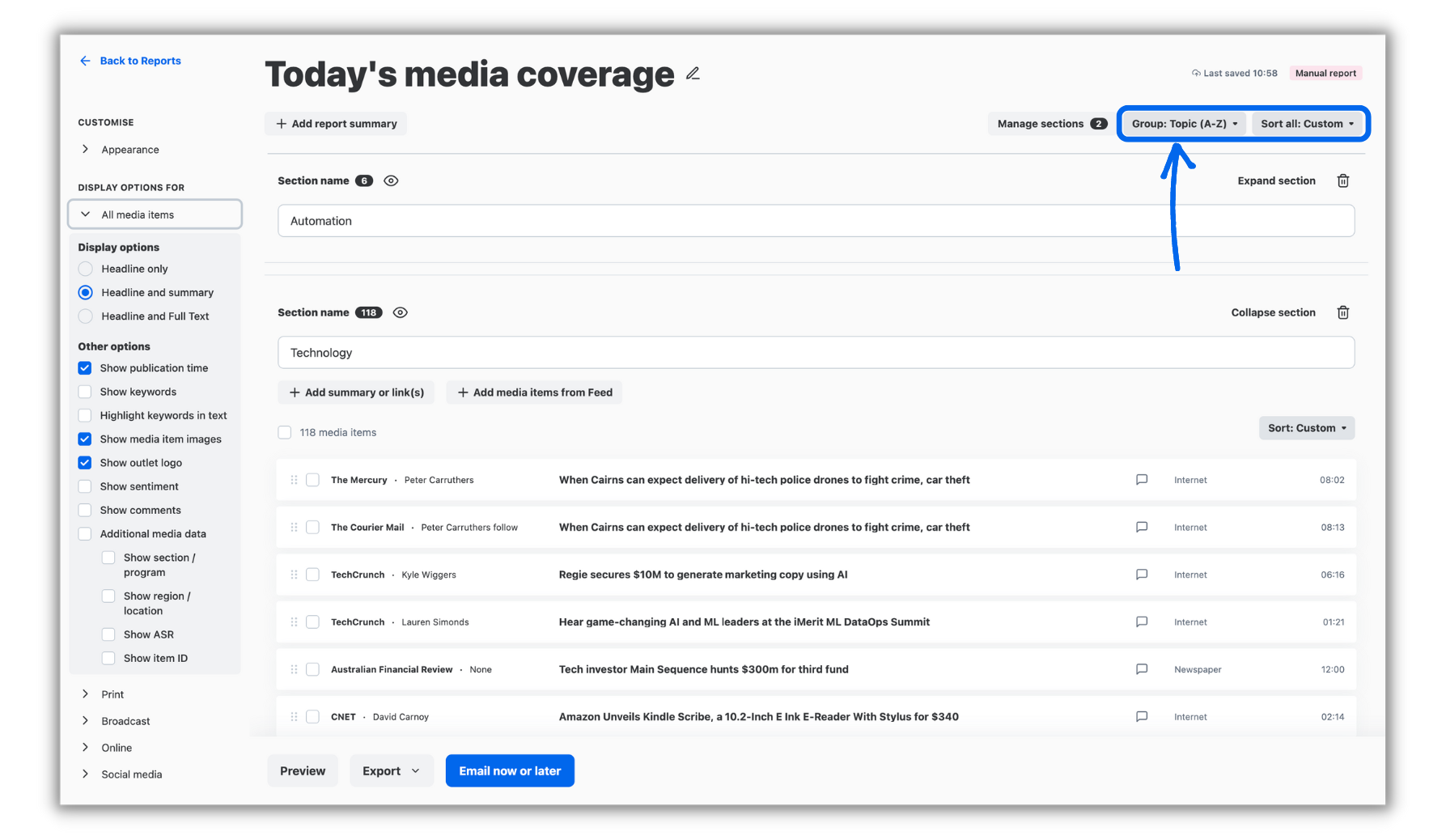The height and width of the screenshot is (840, 1446).
Task: Select Headline and summary radio button
Action: (x=85, y=292)
